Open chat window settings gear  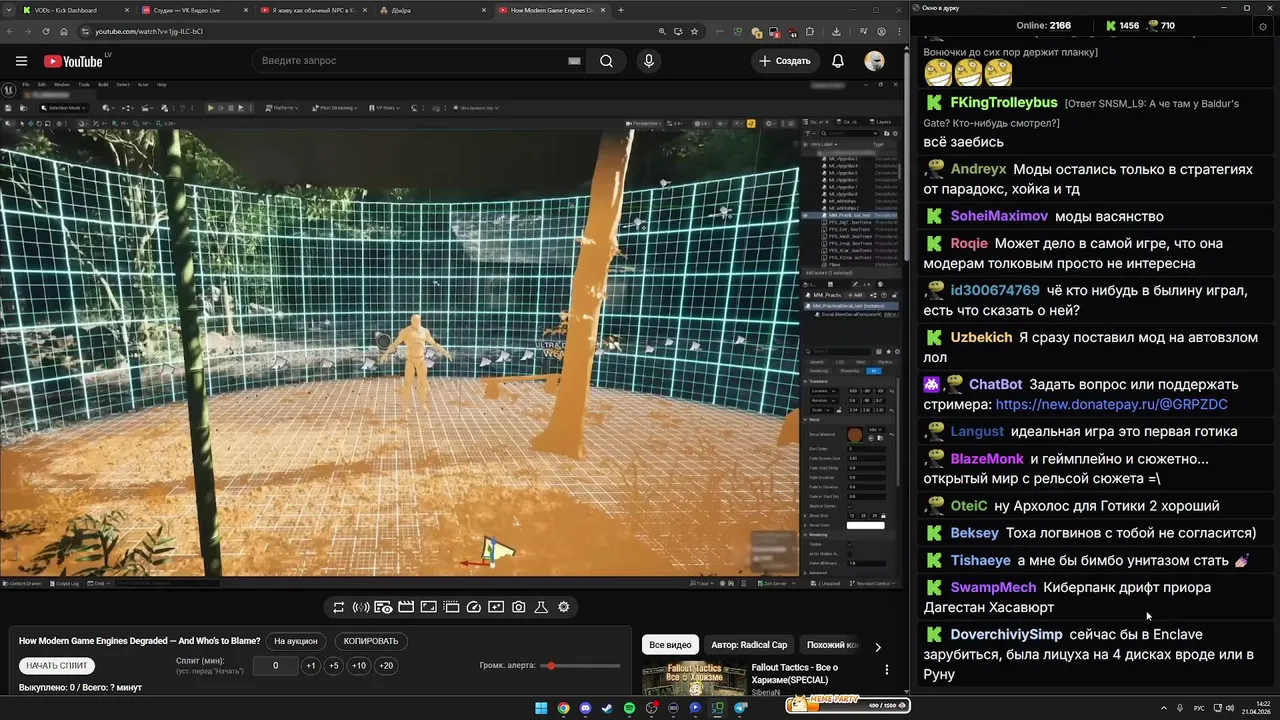coord(1261,26)
